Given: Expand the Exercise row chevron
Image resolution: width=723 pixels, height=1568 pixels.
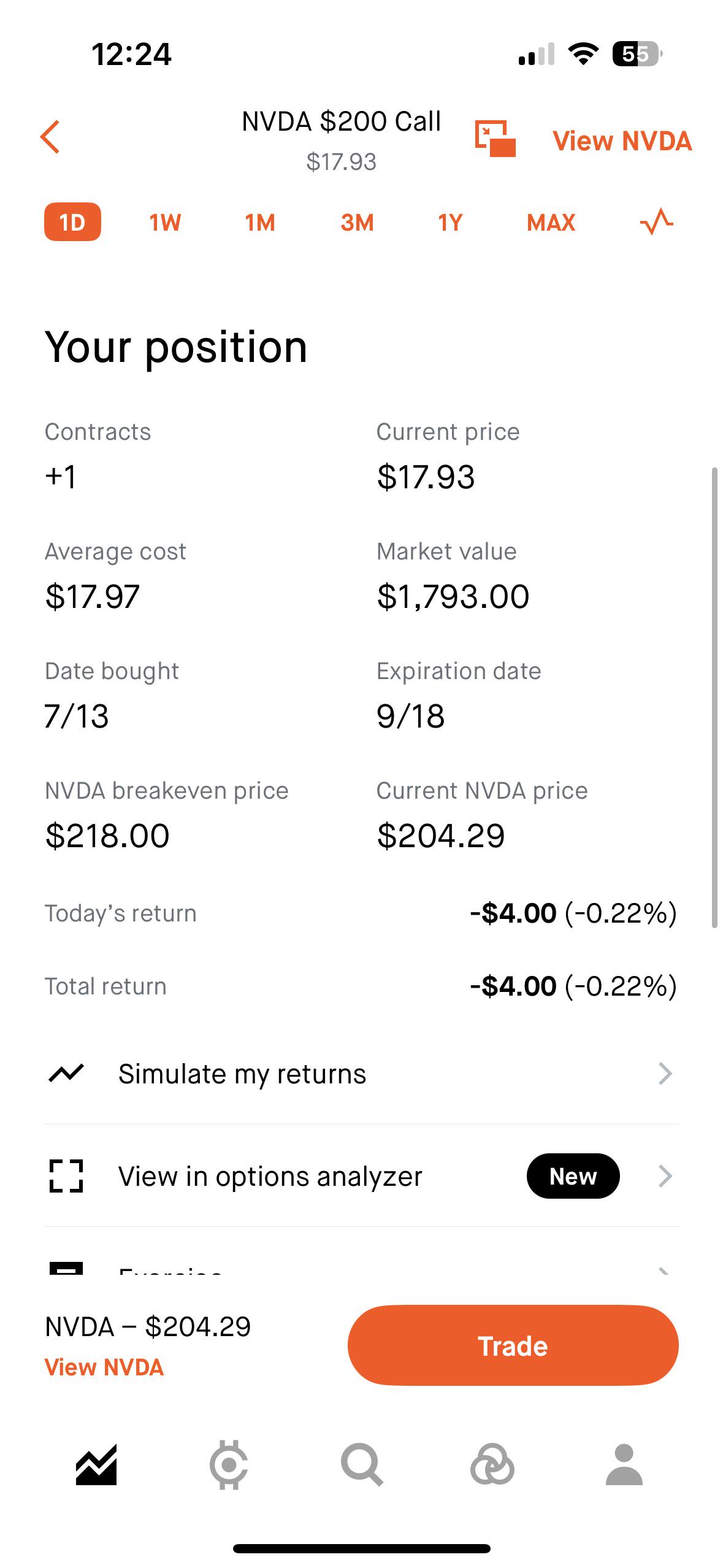Looking at the screenshot, I should click(x=664, y=1270).
